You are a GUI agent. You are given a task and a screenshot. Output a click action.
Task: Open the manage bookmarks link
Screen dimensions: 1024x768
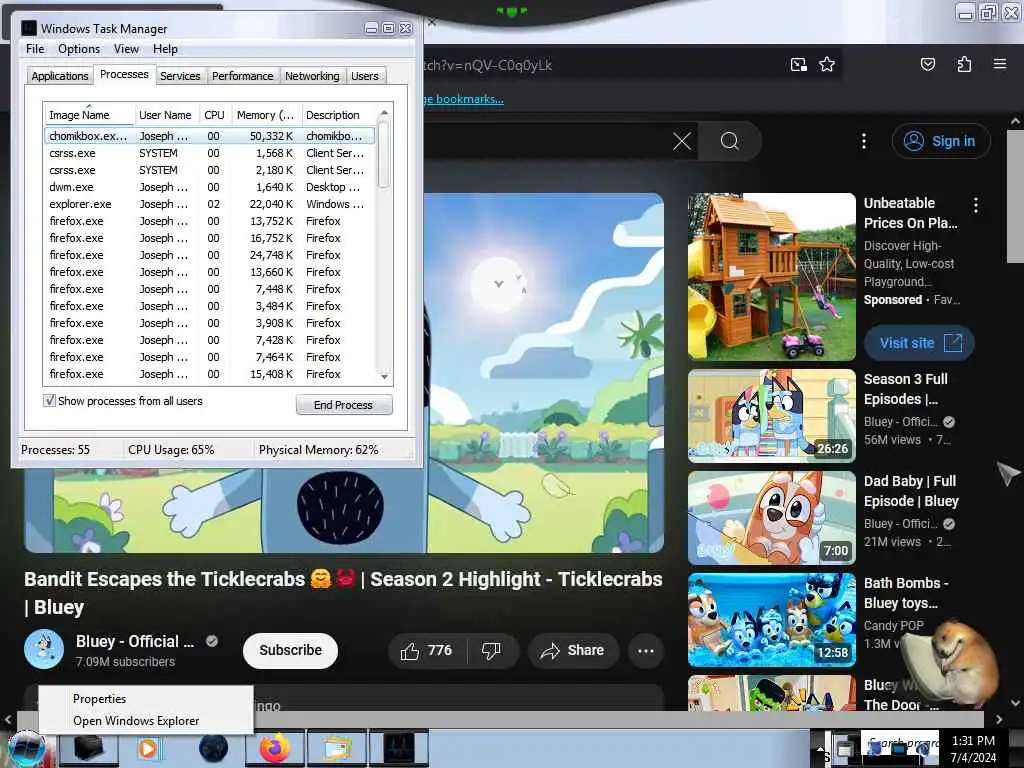pos(463,99)
